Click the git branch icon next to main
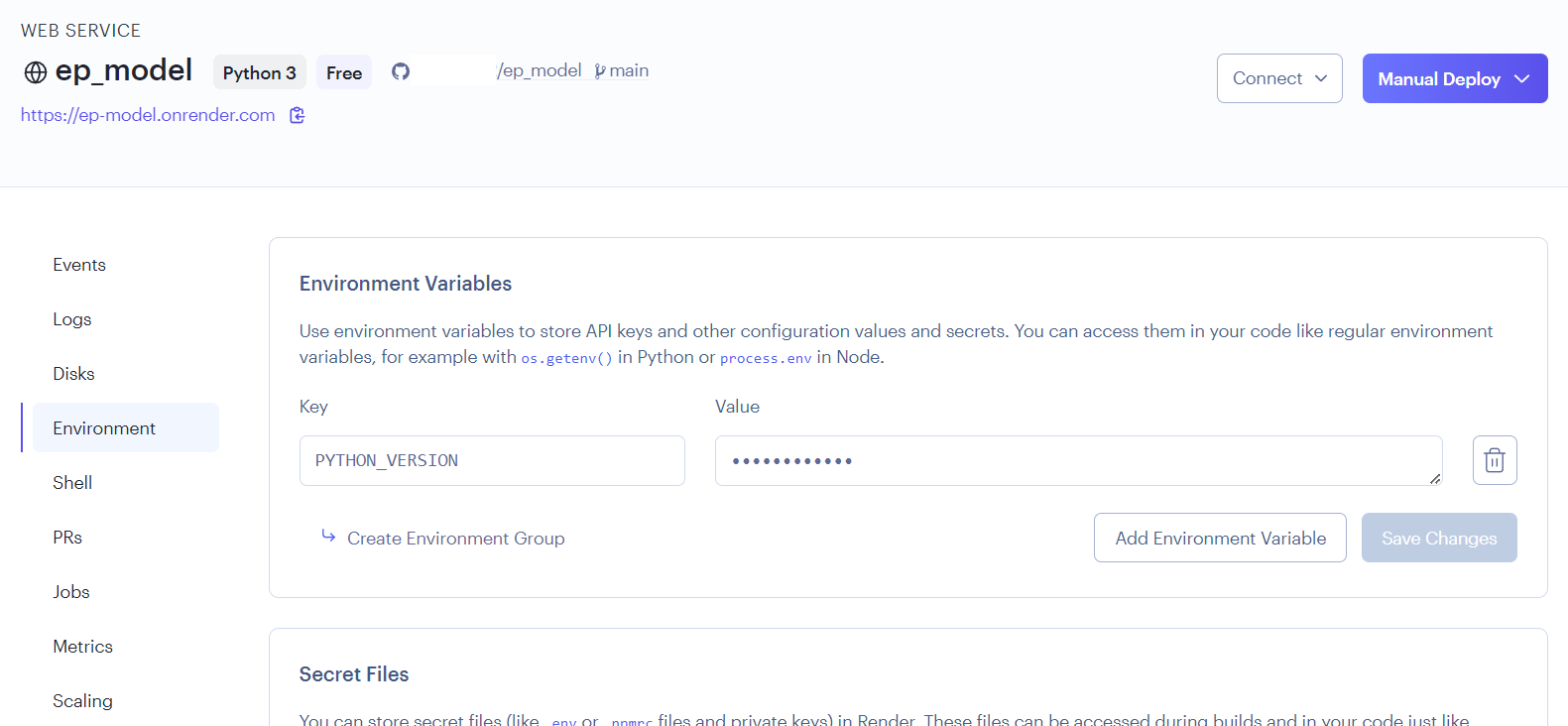The width and height of the screenshot is (1568, 726). 599,71
